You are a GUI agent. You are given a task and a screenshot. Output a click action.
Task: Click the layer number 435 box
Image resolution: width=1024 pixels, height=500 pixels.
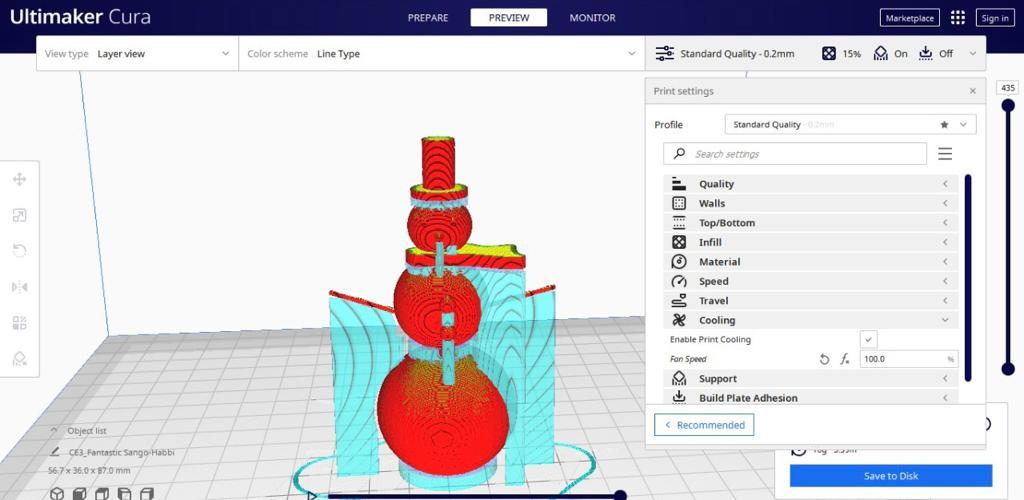[x=1008, y=88]
